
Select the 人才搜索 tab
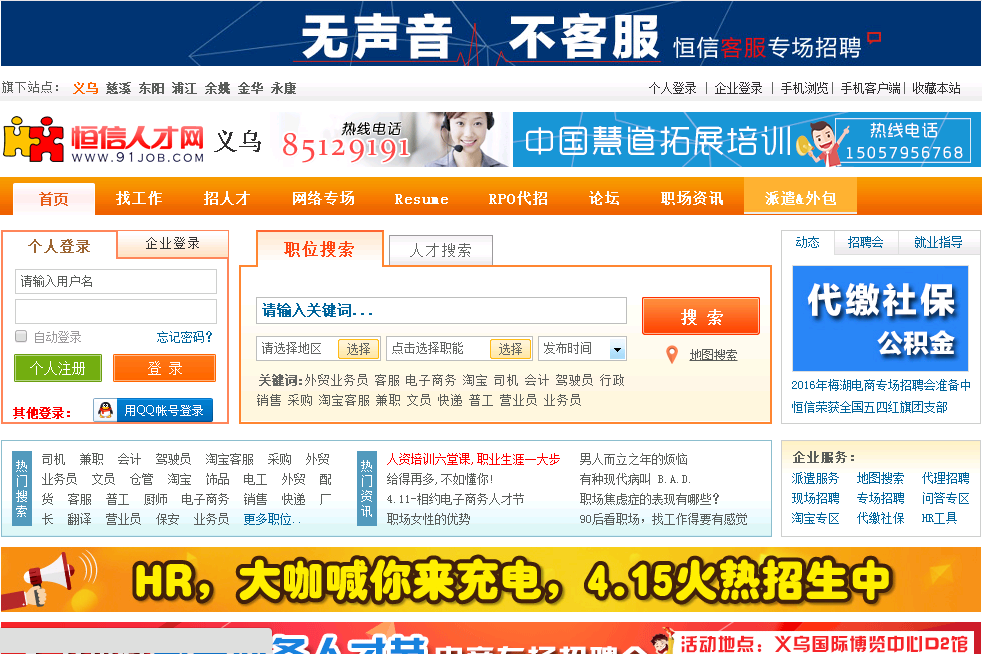[x=441, y=251]
